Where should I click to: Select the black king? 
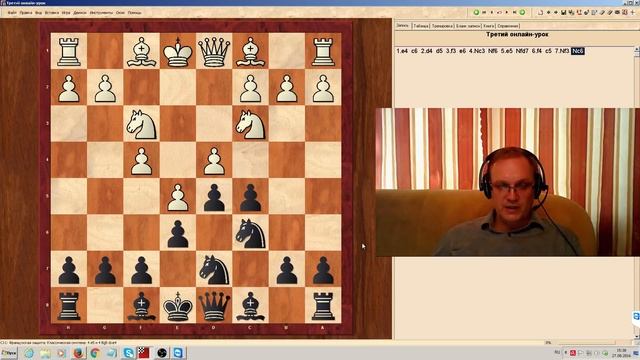[178, 305]
